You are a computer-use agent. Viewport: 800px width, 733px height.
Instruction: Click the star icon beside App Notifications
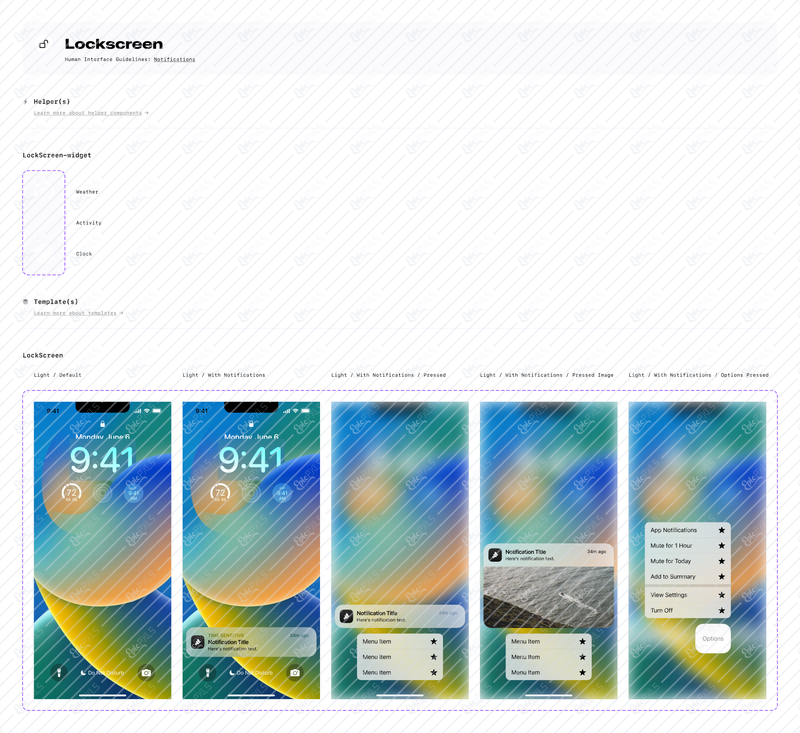click(721, 530)
